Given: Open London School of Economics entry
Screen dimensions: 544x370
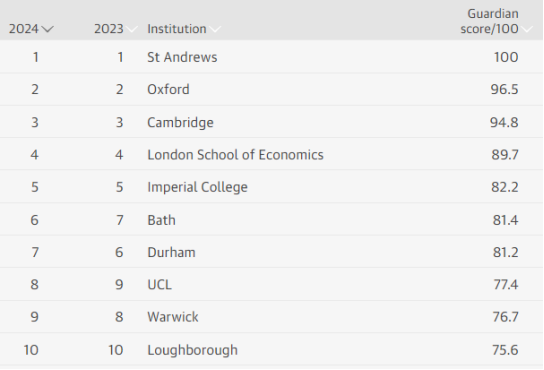Looking at the screenshot, I should coord(235,154).
